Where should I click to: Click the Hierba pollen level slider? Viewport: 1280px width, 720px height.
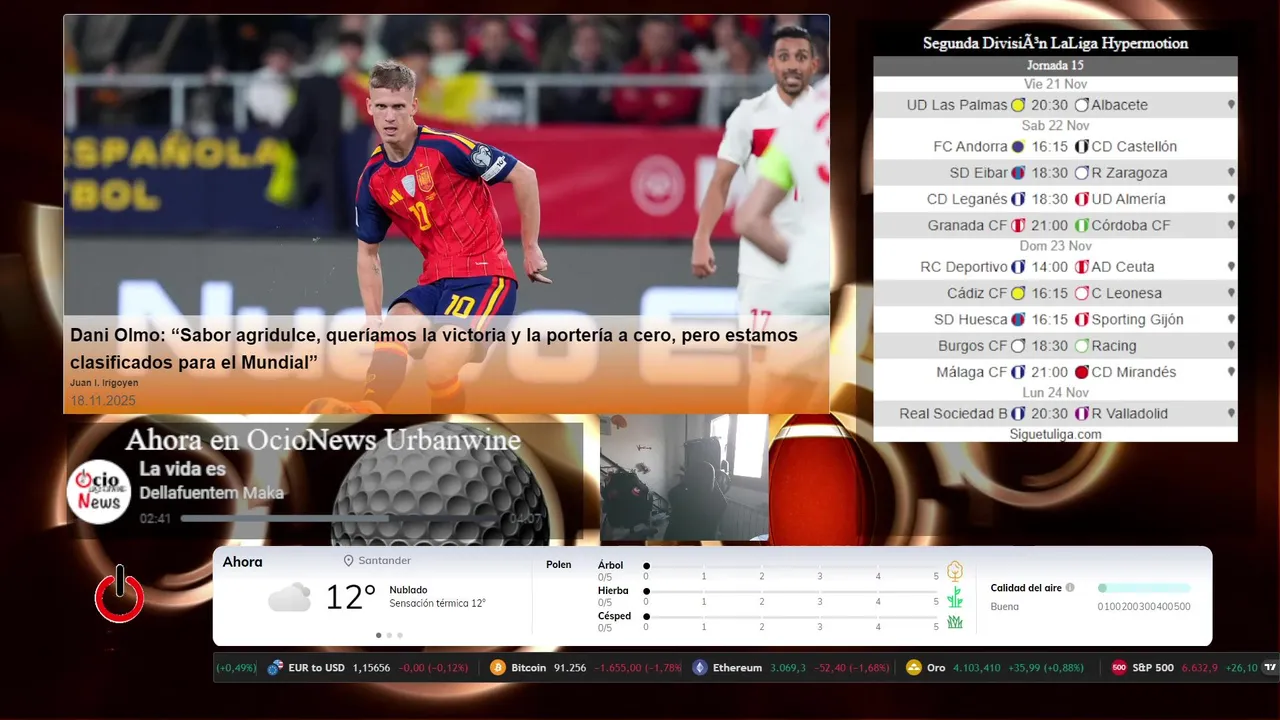pyautogui.click(x=791, y=592)
